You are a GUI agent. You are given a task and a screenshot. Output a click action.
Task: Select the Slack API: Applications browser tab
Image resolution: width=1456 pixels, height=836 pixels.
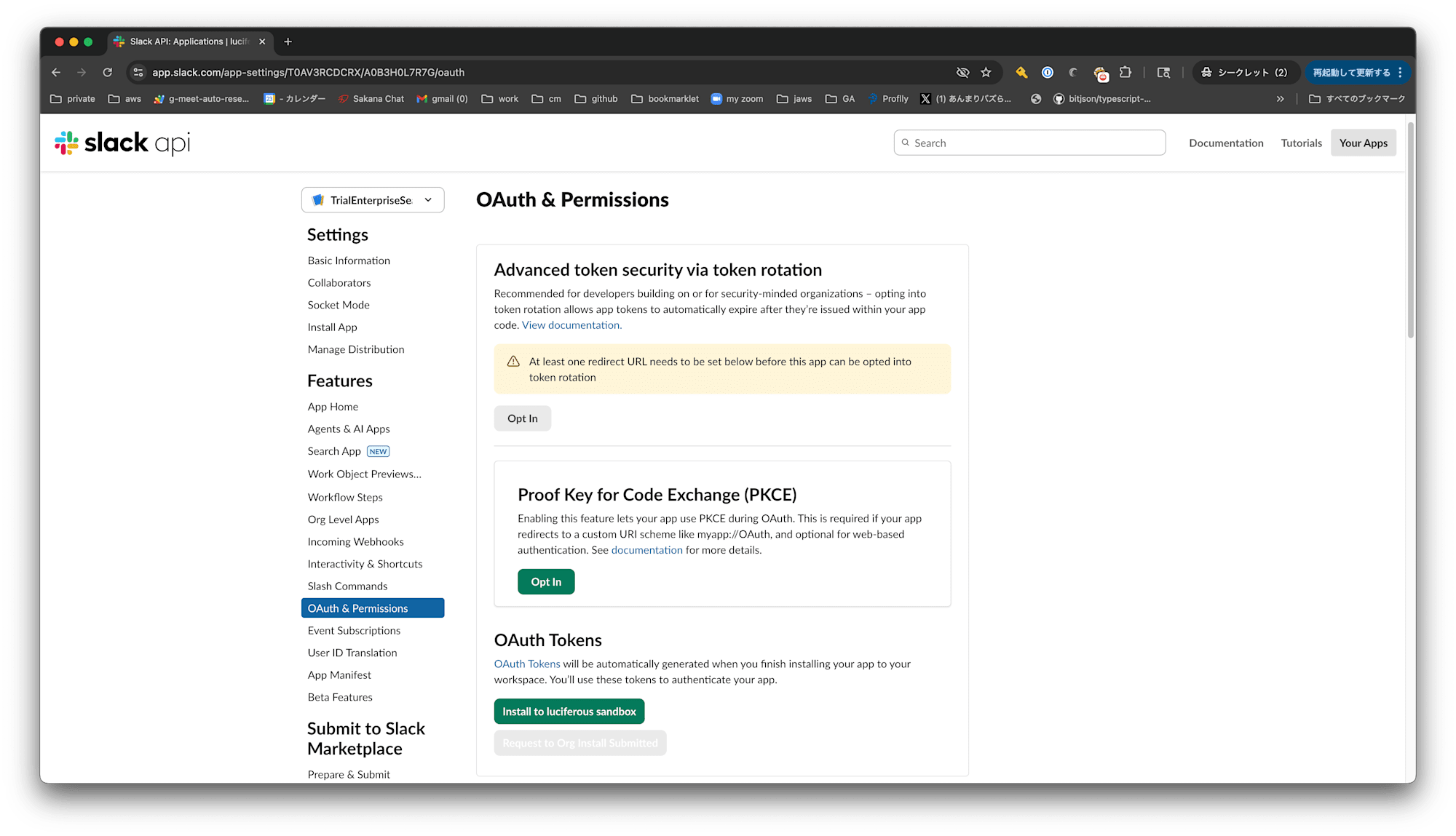pyautogui.click(x=189, y=41)
